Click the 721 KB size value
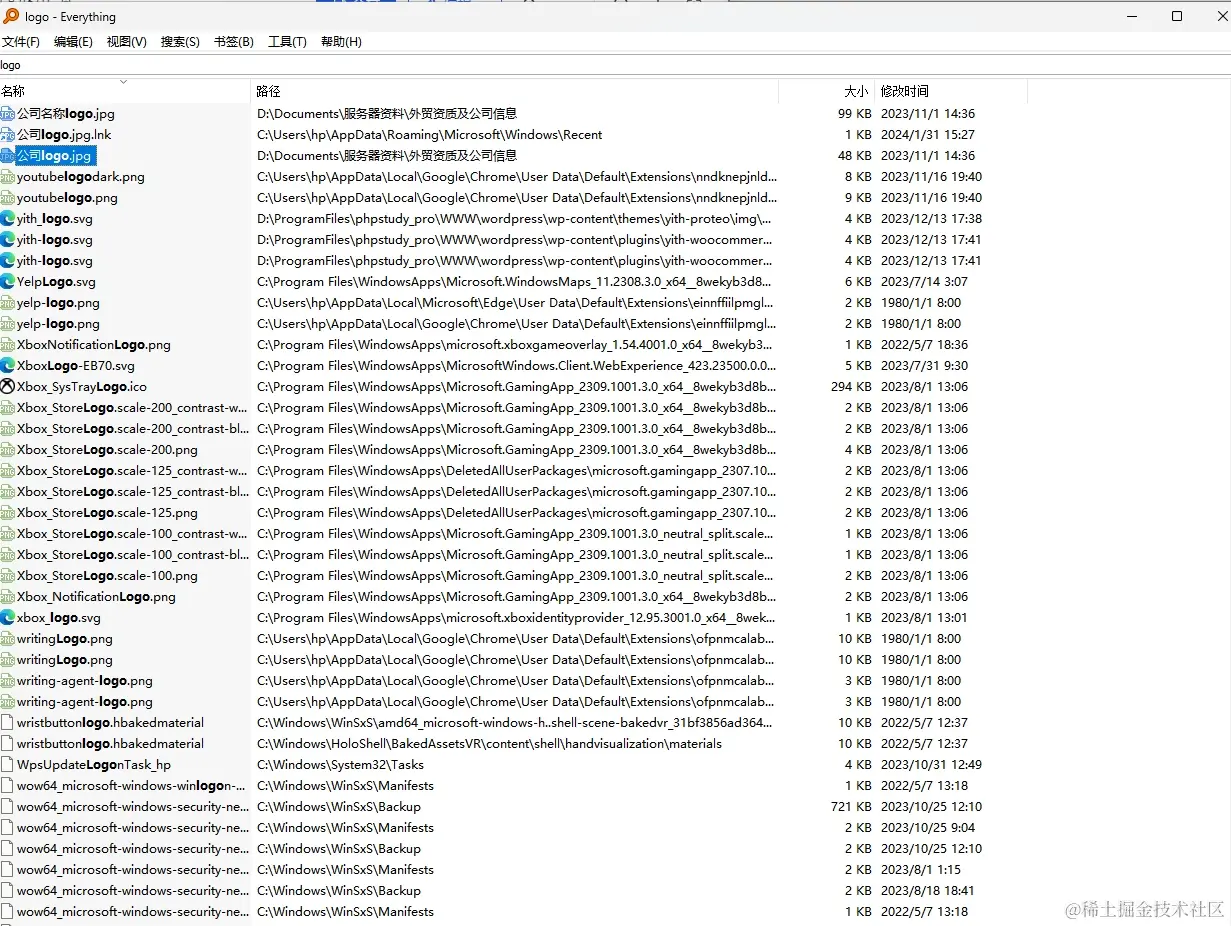This screenshot has width=1231, height=926. (x=850, y=807)
